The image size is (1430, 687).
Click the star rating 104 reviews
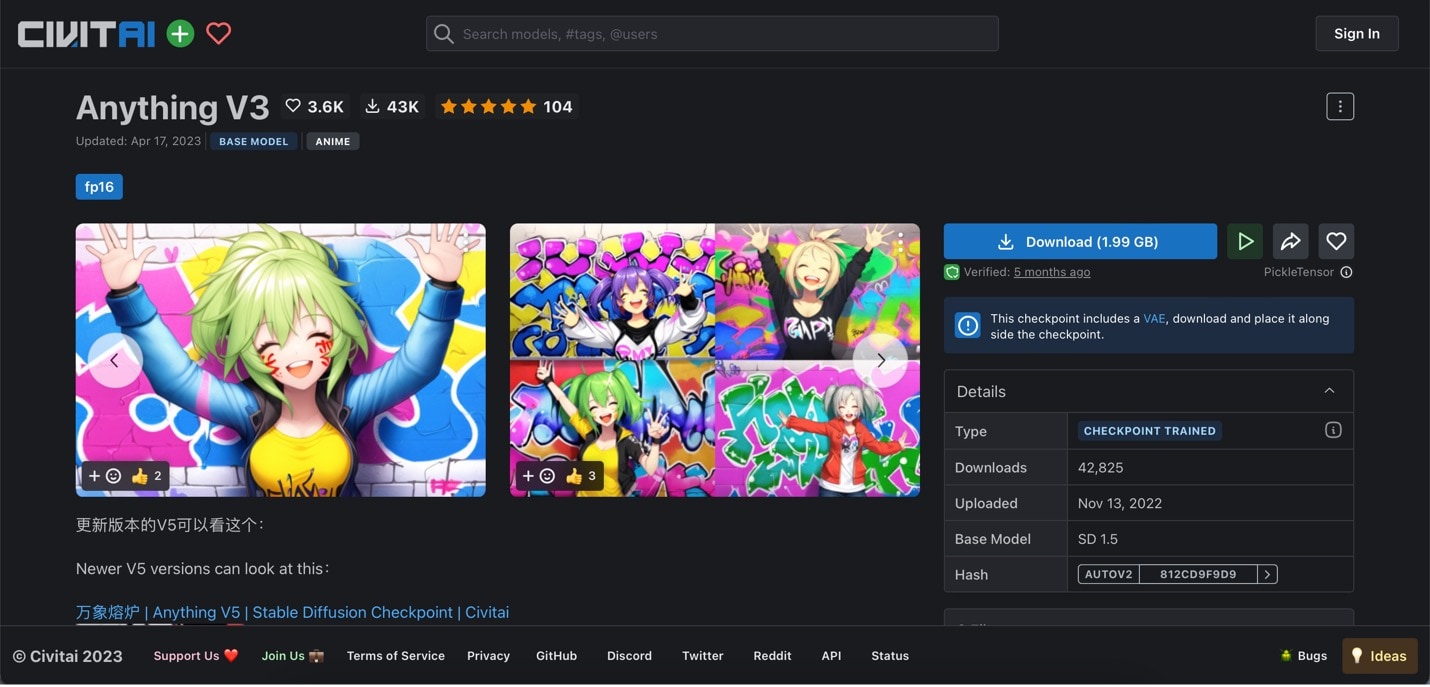506,106
